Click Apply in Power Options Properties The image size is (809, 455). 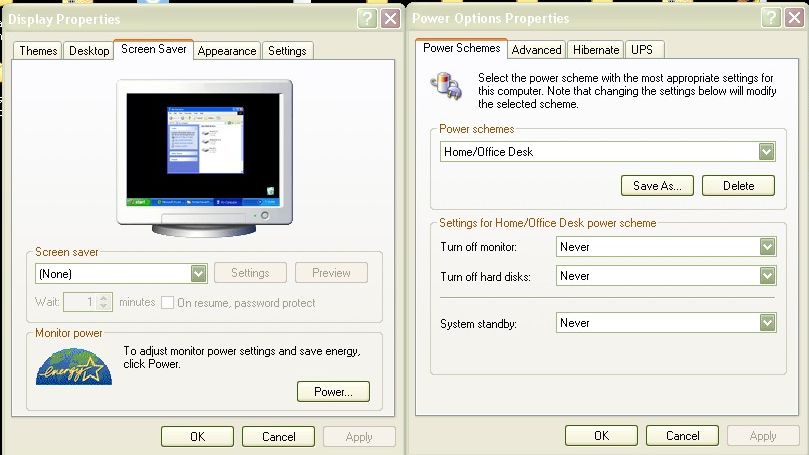pyautogui.click(x=763, y=435)
